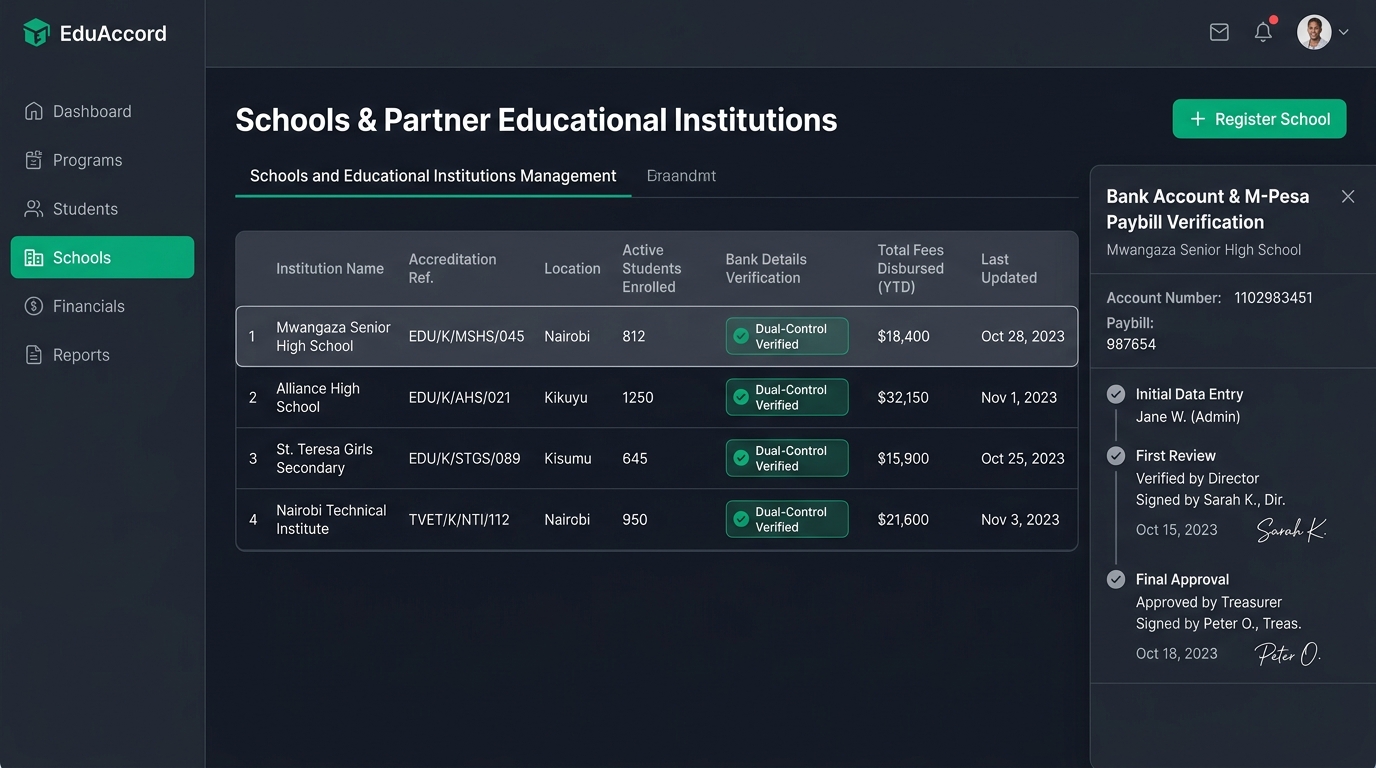The height and width of the screenshot is (768, 1376).
Task: Click Final Approval check icon
Action: point(1116,579)
